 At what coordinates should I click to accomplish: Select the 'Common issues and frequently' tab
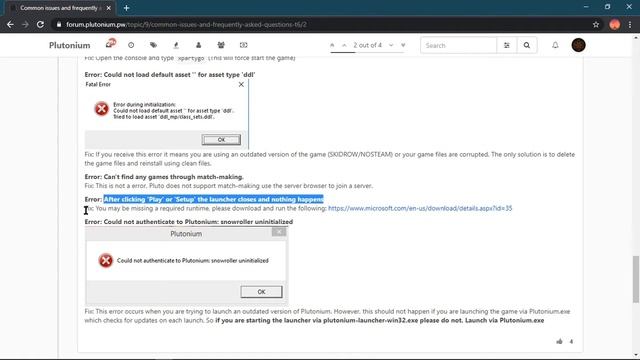(x=59, y=8)
